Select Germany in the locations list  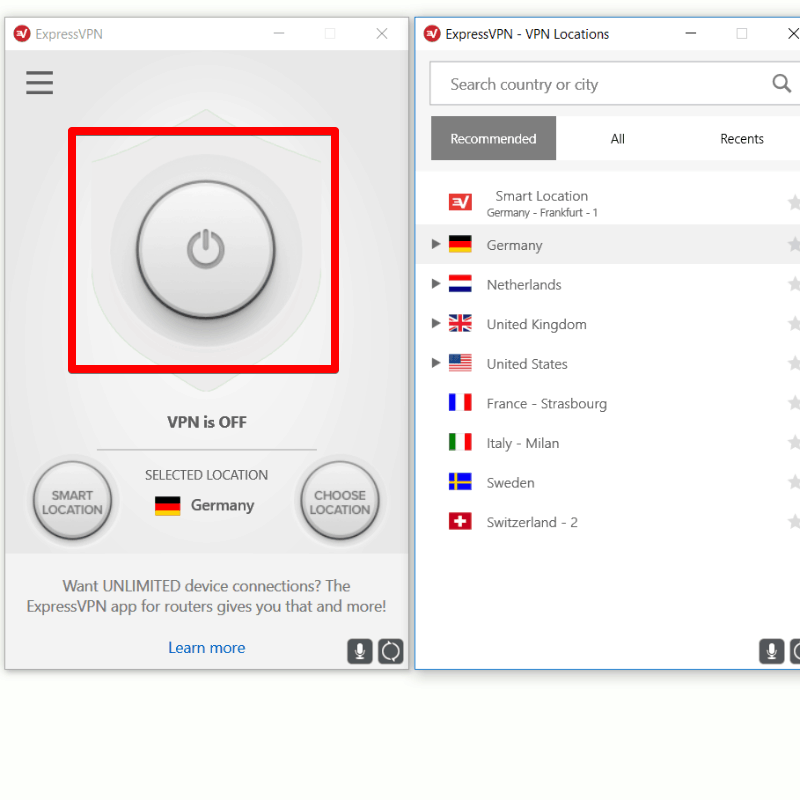coord(608,245)
